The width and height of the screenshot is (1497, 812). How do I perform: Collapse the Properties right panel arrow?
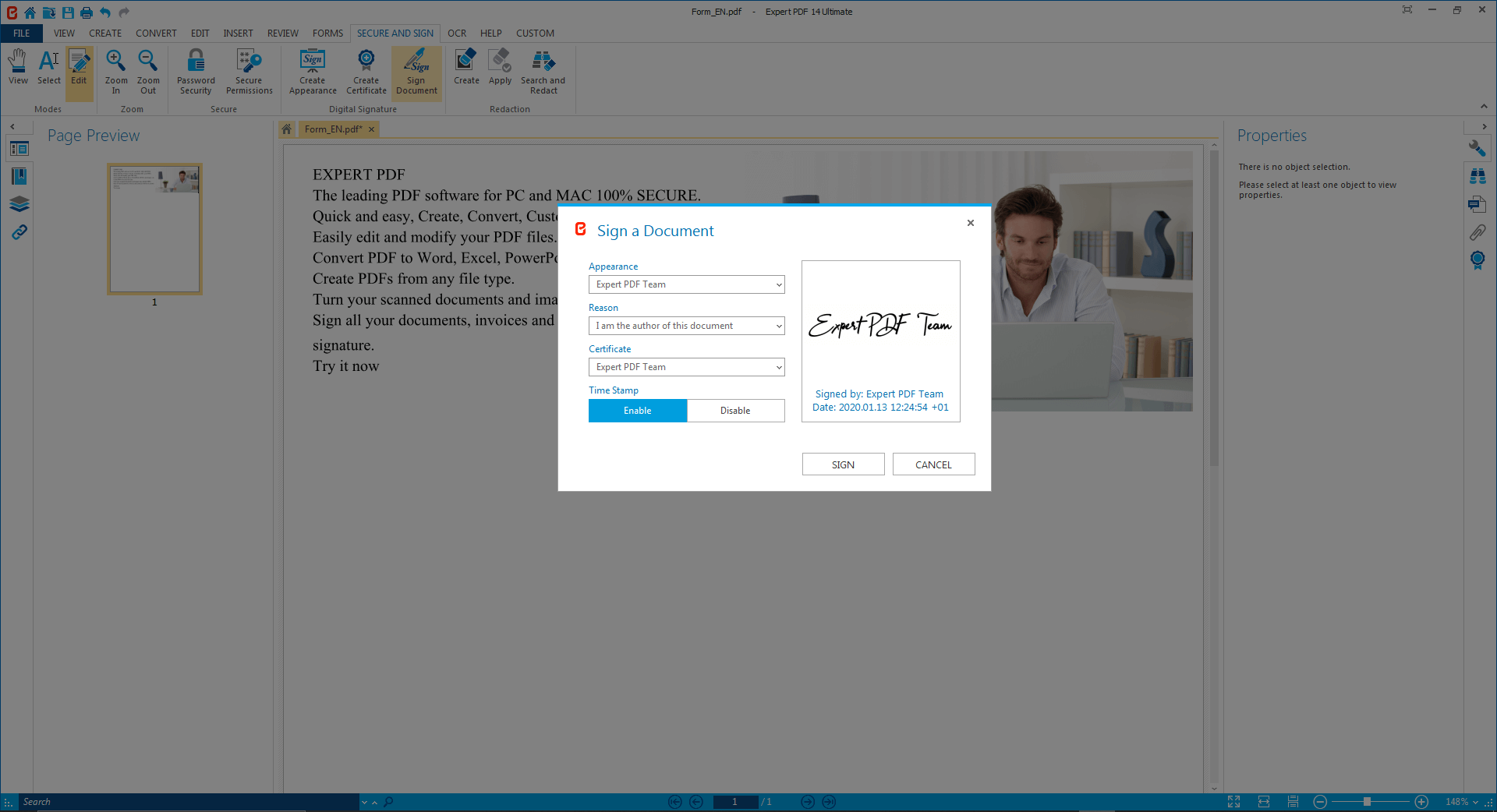pos(1484,126)
